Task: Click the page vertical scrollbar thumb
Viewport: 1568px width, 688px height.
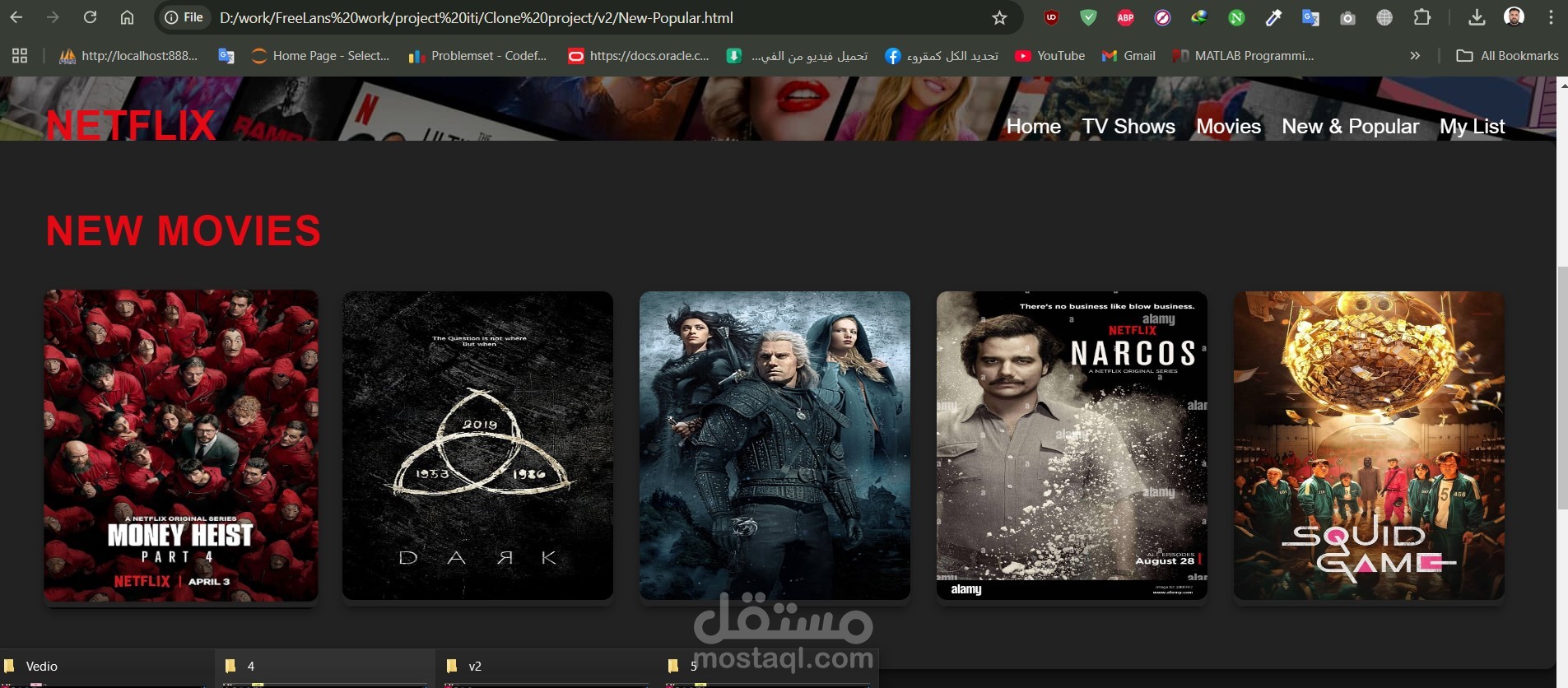Action: click(1562, 388)
